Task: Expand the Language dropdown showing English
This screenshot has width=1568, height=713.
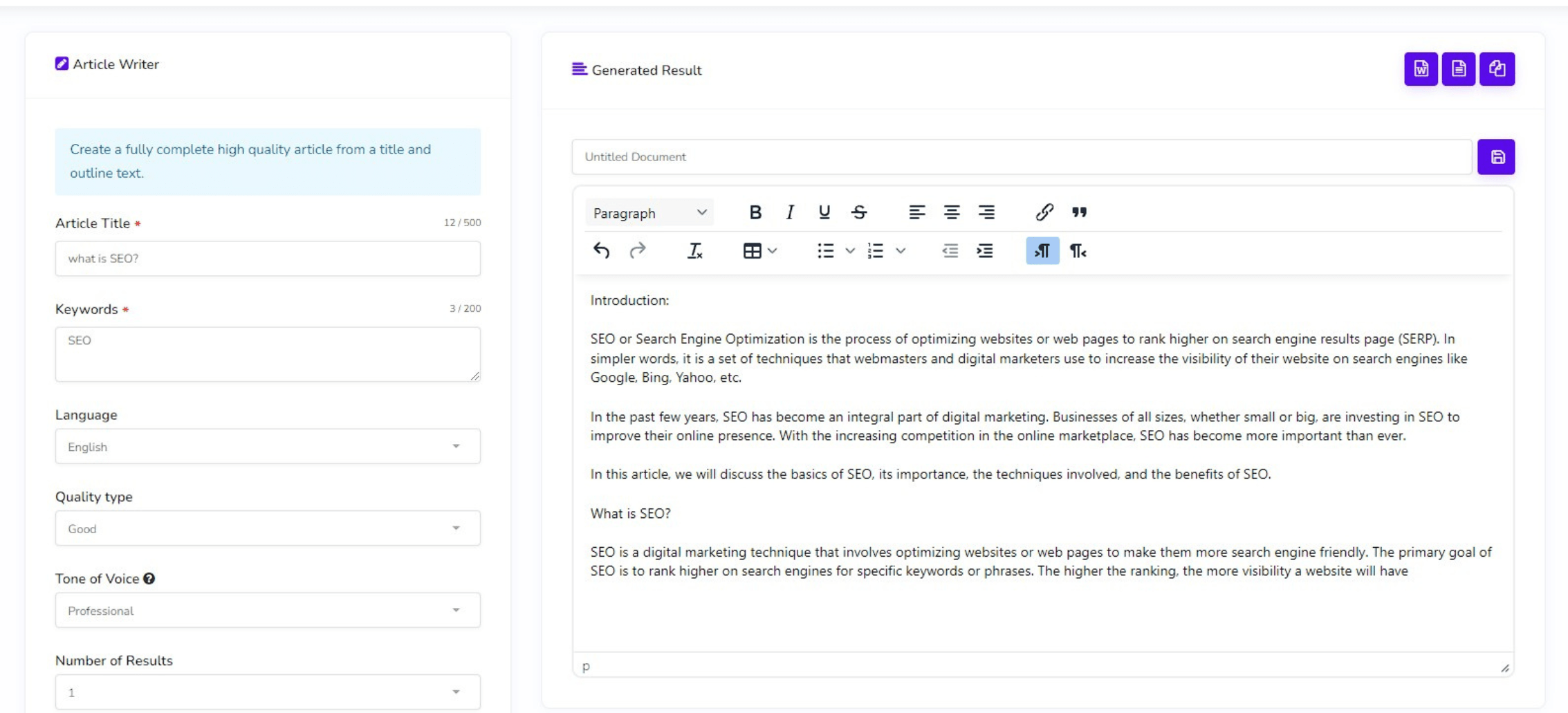Action: click(x=268, y=447)
